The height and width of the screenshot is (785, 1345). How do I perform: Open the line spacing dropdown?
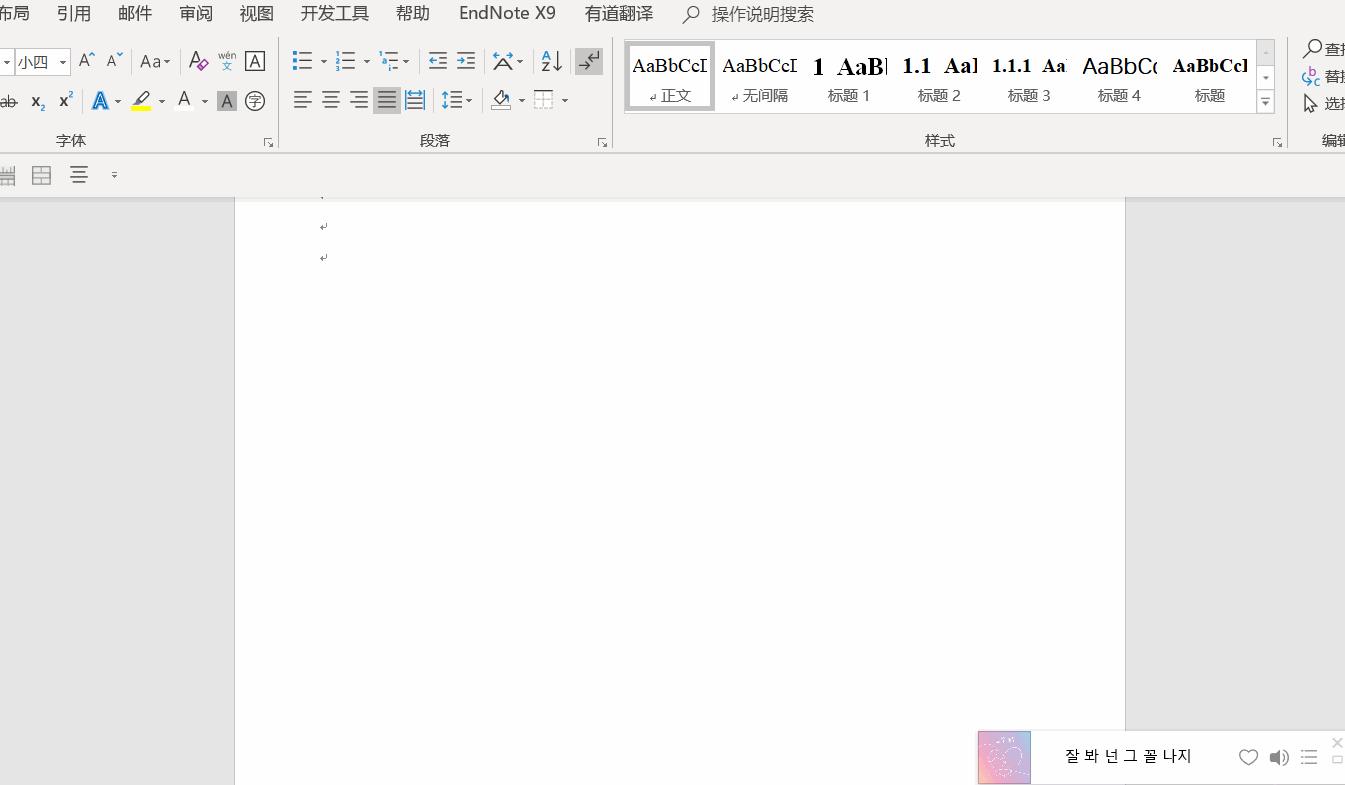(x=457, y=100)
